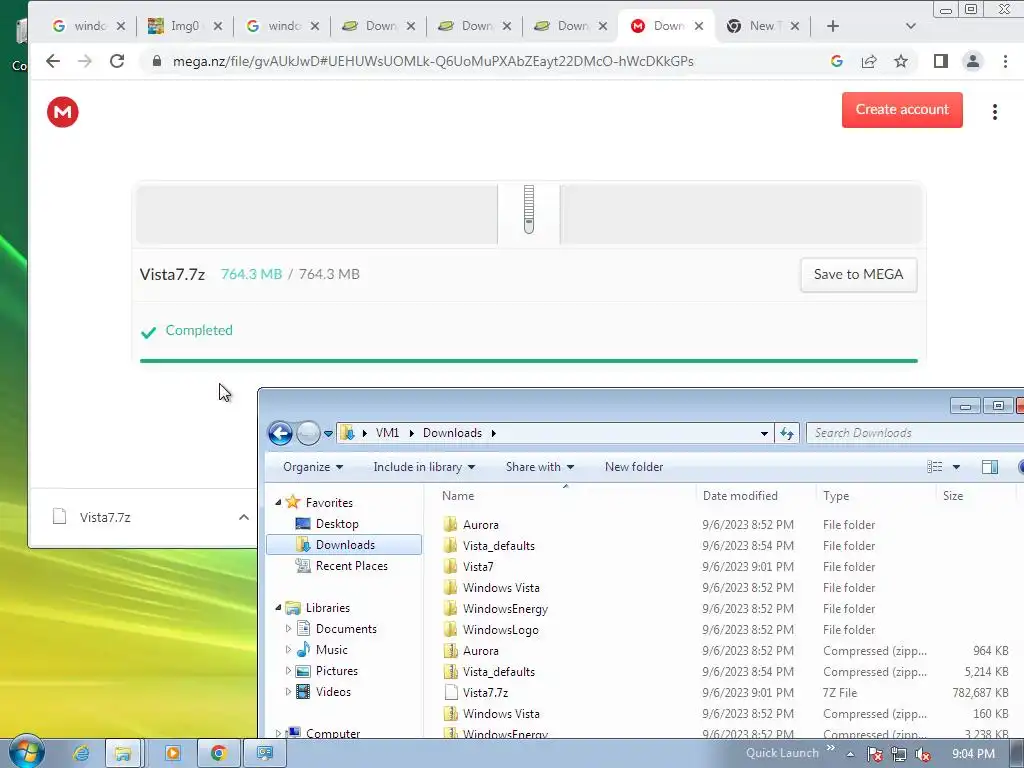Select the Vista7 file folder row
The image size is (1024, 768).
[x=725, y=566]
